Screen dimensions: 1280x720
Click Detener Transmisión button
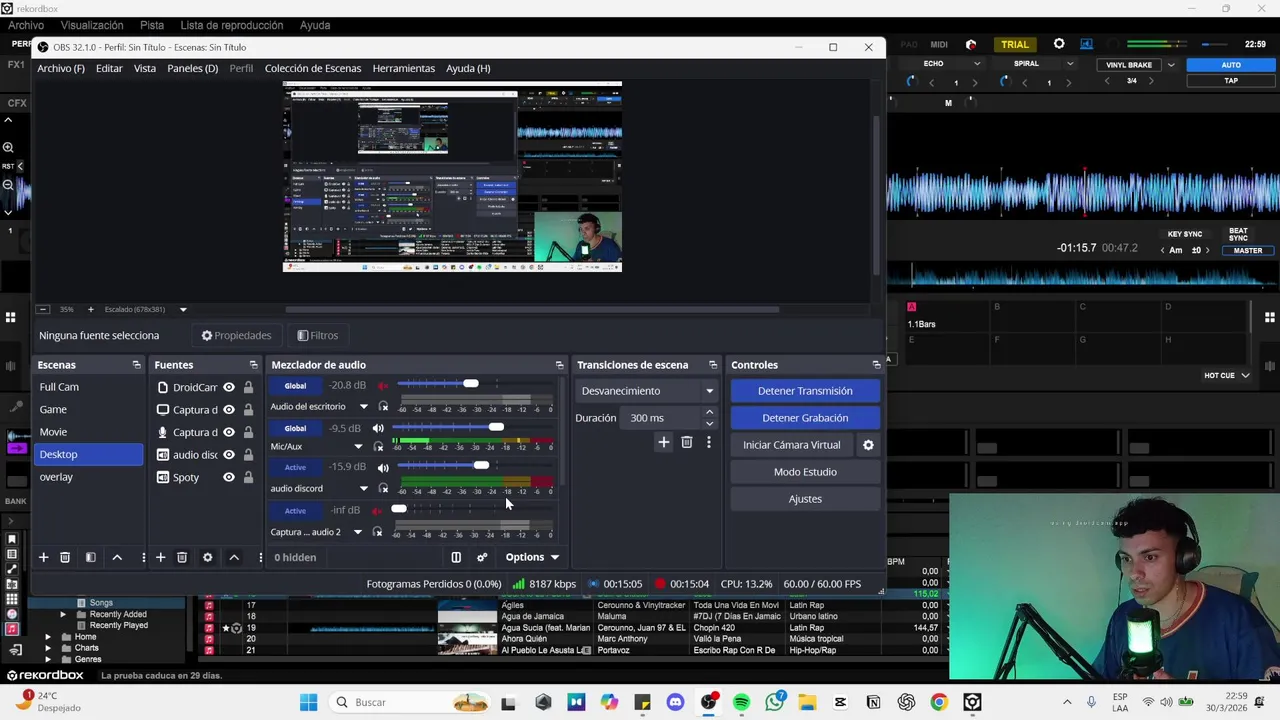[805, 391]
